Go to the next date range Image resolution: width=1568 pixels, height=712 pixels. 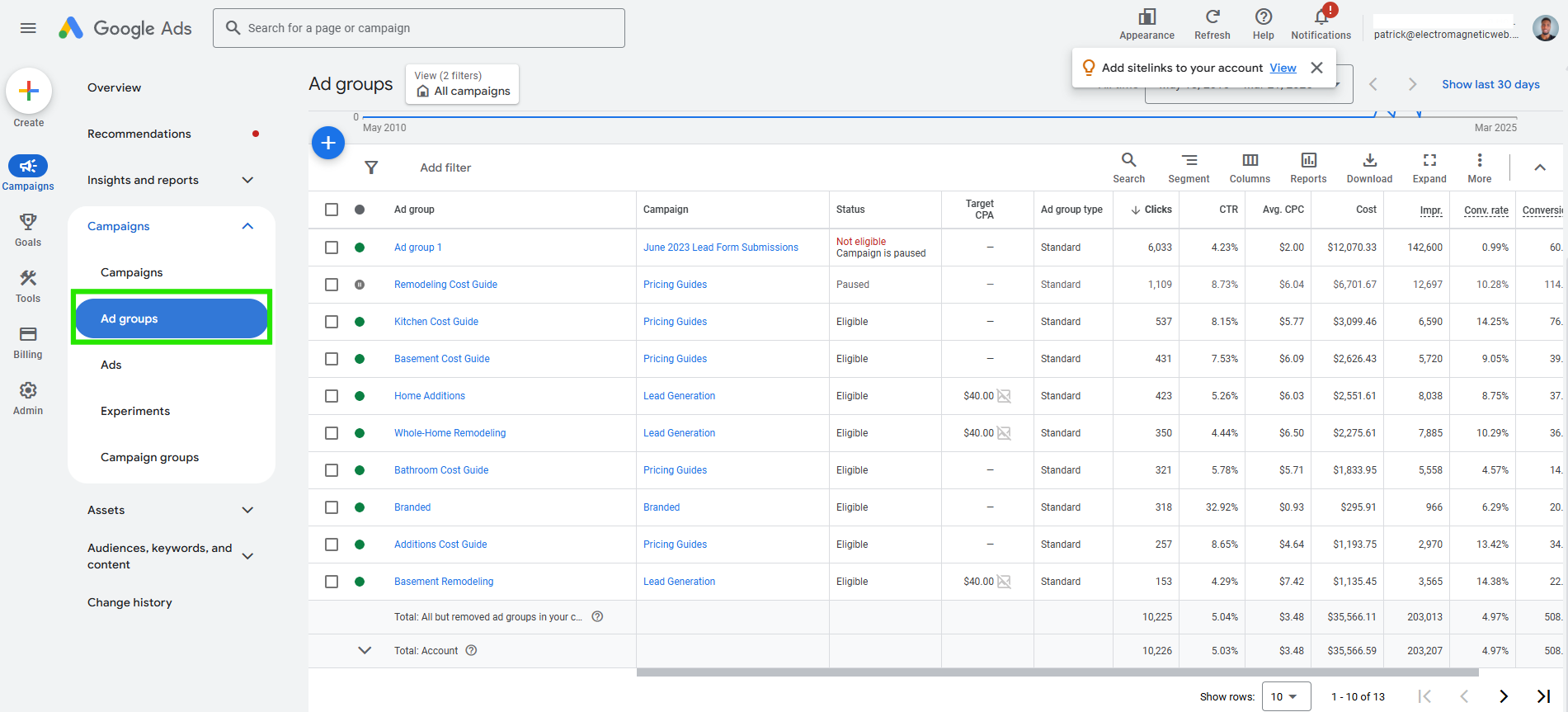(x=1412, y=84)
